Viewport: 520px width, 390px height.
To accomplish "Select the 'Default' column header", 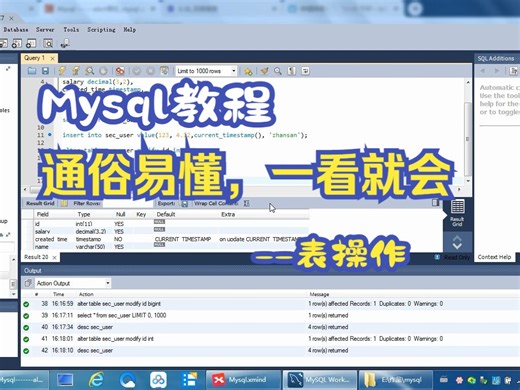I will pos(166,214).
